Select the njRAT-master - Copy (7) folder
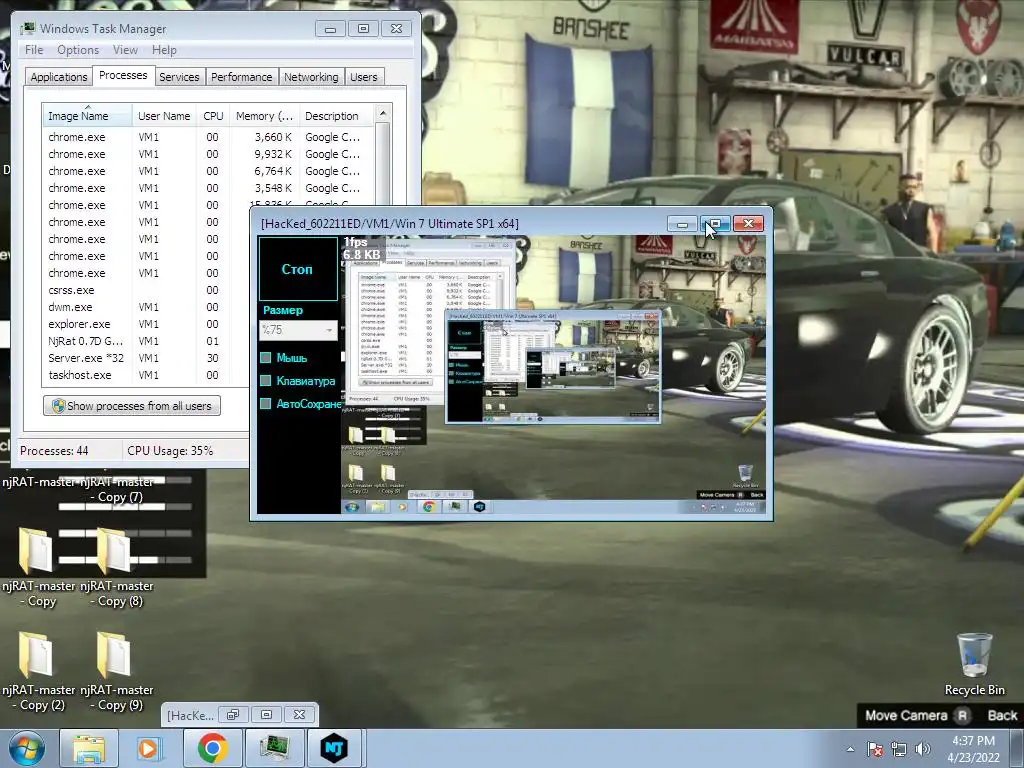The image size is (1024, 768). pyautogui.click(x=116, y=489)
